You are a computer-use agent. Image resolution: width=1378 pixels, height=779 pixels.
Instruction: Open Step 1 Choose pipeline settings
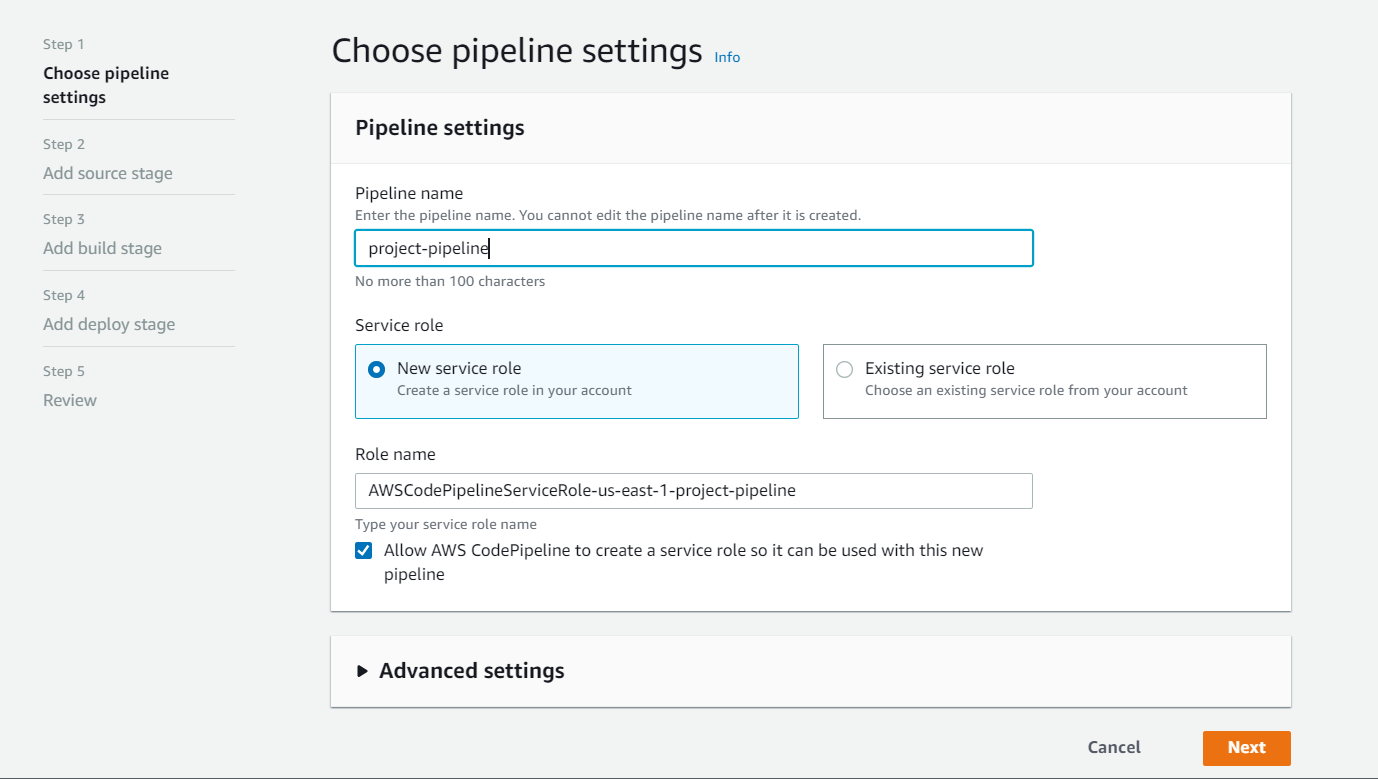[x=106, y=85]
